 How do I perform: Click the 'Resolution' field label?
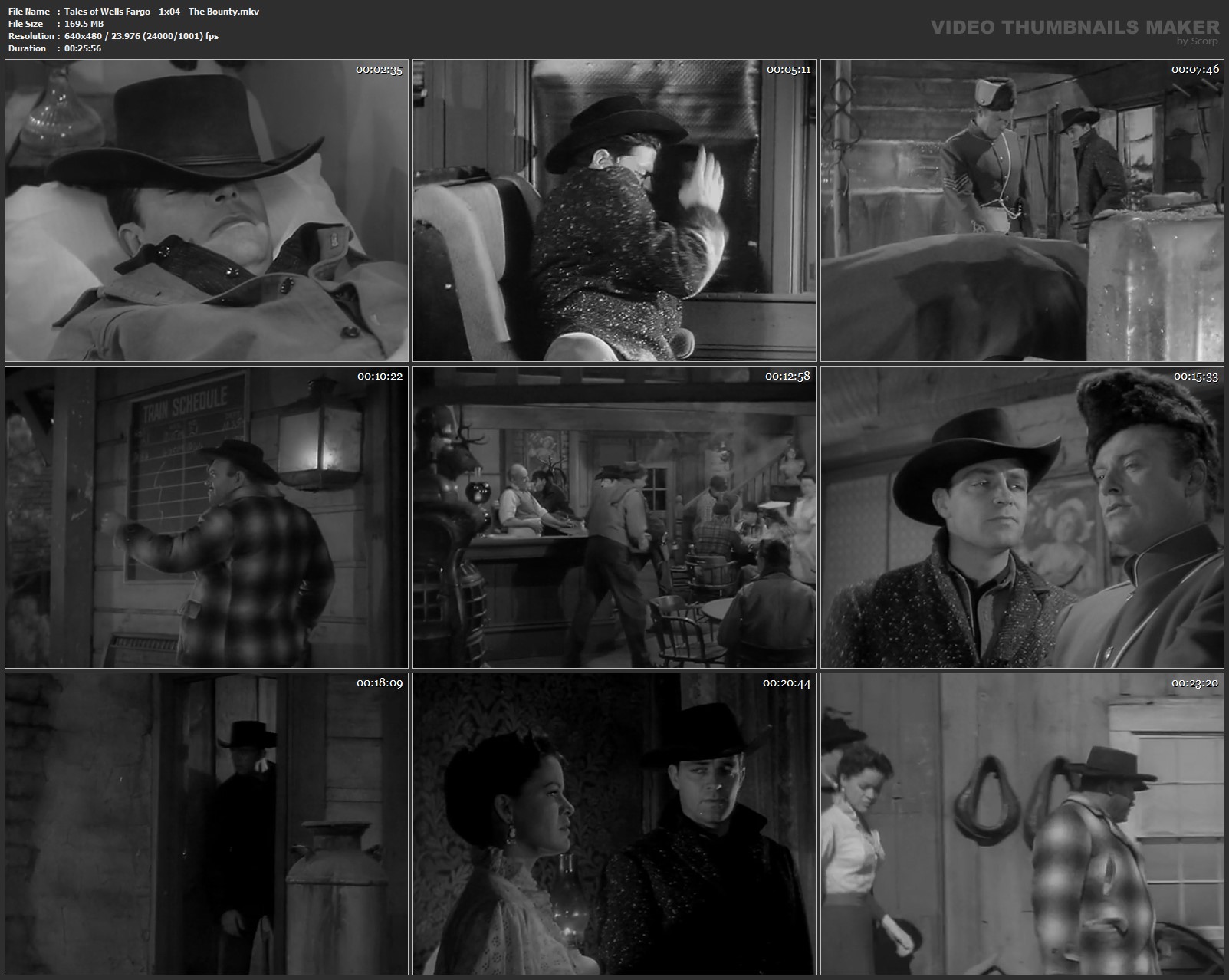point(31,36)
